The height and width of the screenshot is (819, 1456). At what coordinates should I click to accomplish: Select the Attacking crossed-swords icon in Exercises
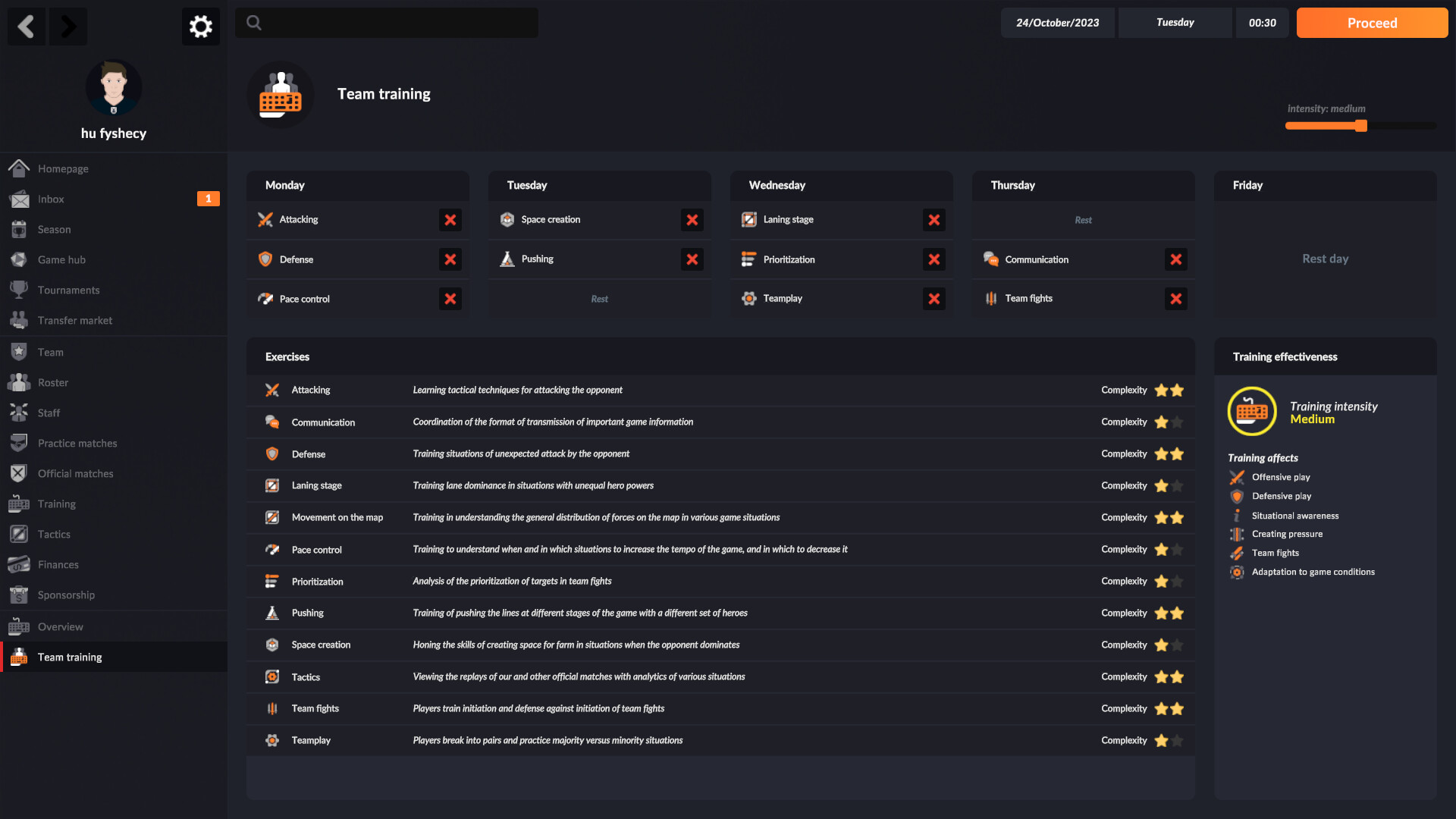272,390
